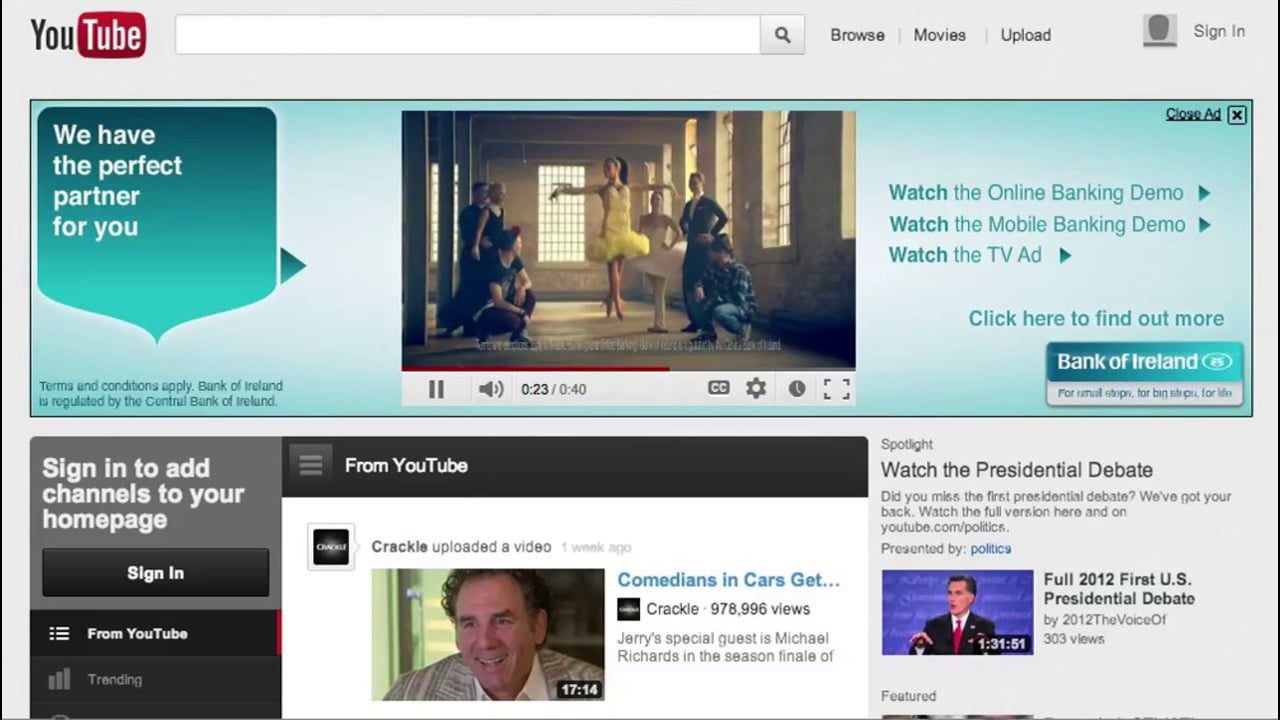Viewport: 1280px width, 720px height.
Task: Click the sidebar Sign In button
Action: click(155, 573)
